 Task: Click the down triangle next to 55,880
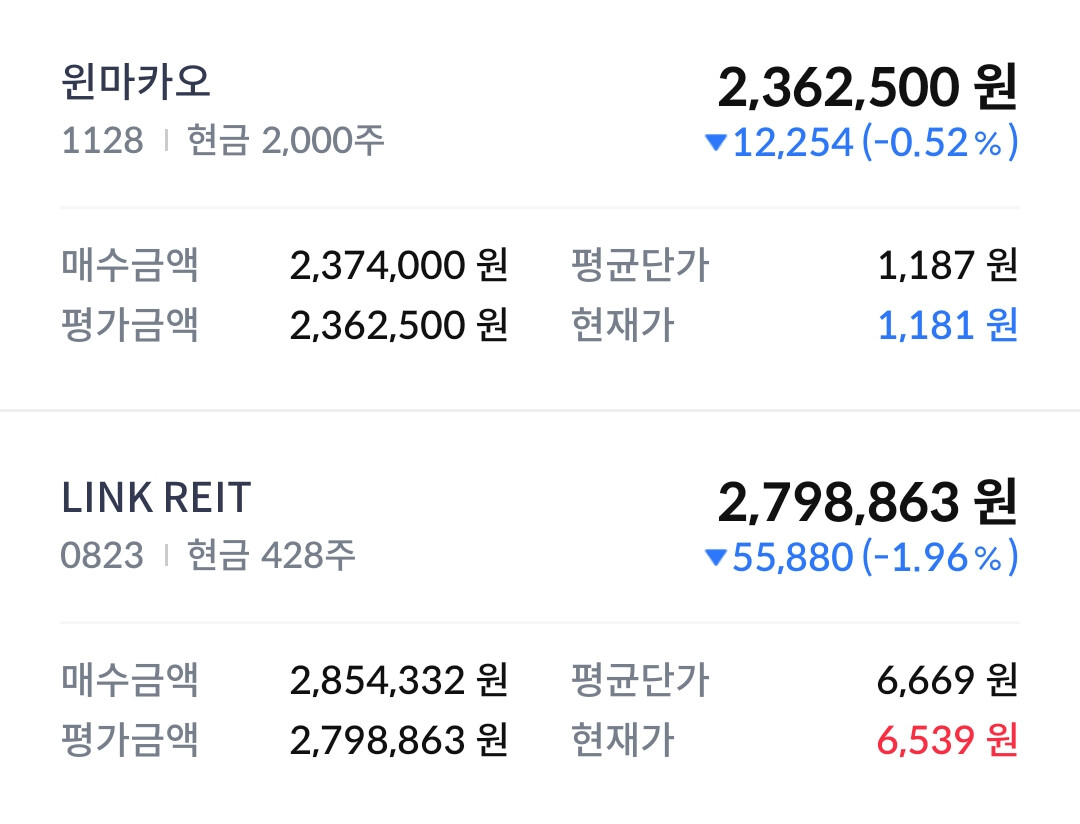[715, 558]
